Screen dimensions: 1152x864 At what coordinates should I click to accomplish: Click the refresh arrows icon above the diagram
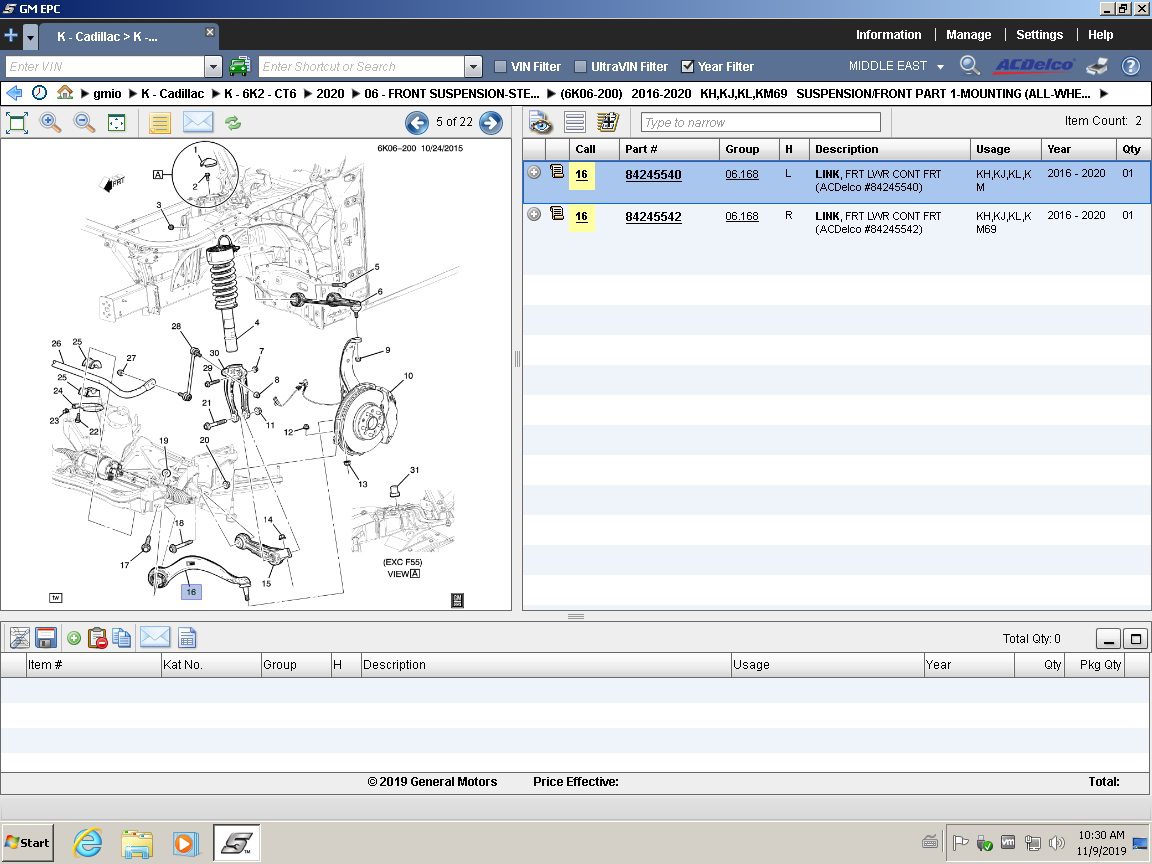tap(232, 123)
